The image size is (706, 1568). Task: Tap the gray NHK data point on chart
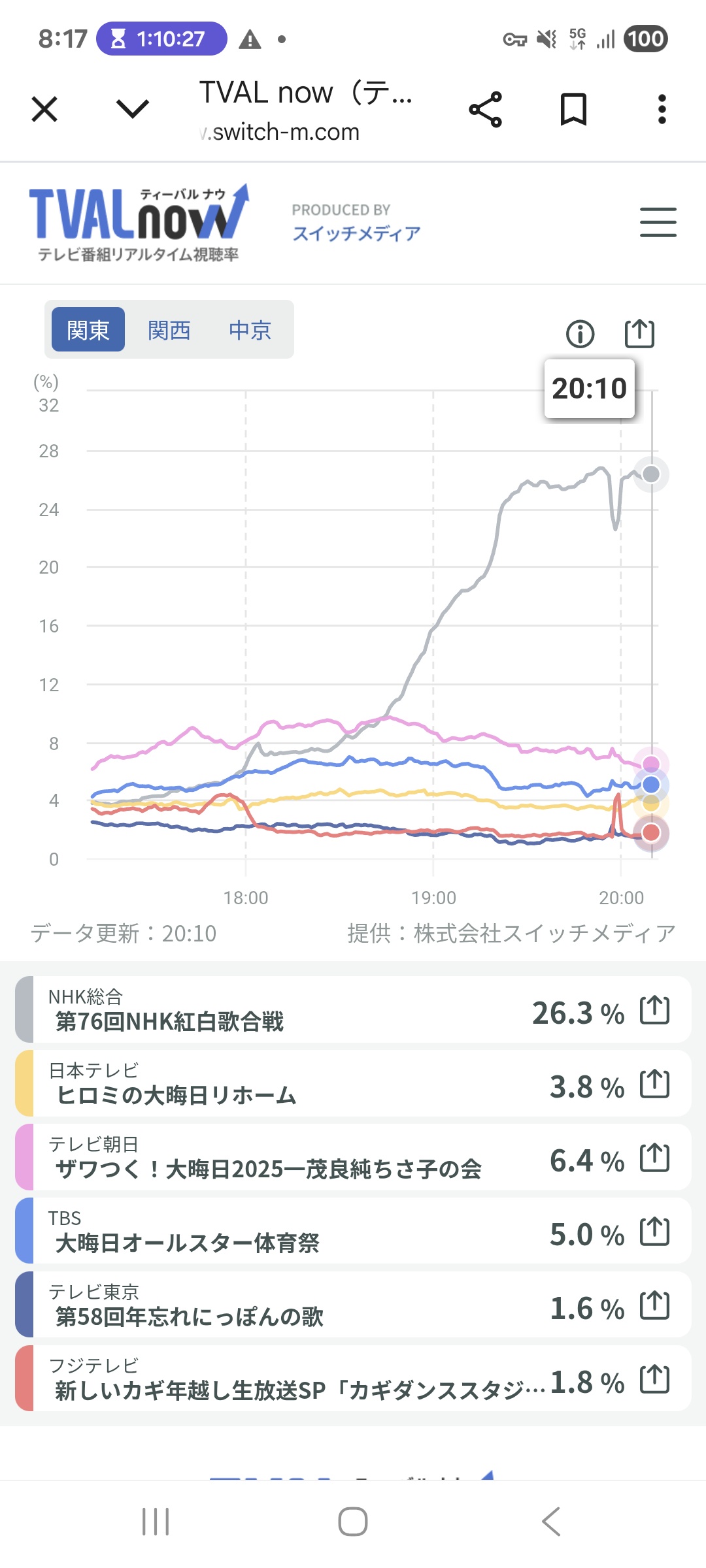tap(651, 474)
